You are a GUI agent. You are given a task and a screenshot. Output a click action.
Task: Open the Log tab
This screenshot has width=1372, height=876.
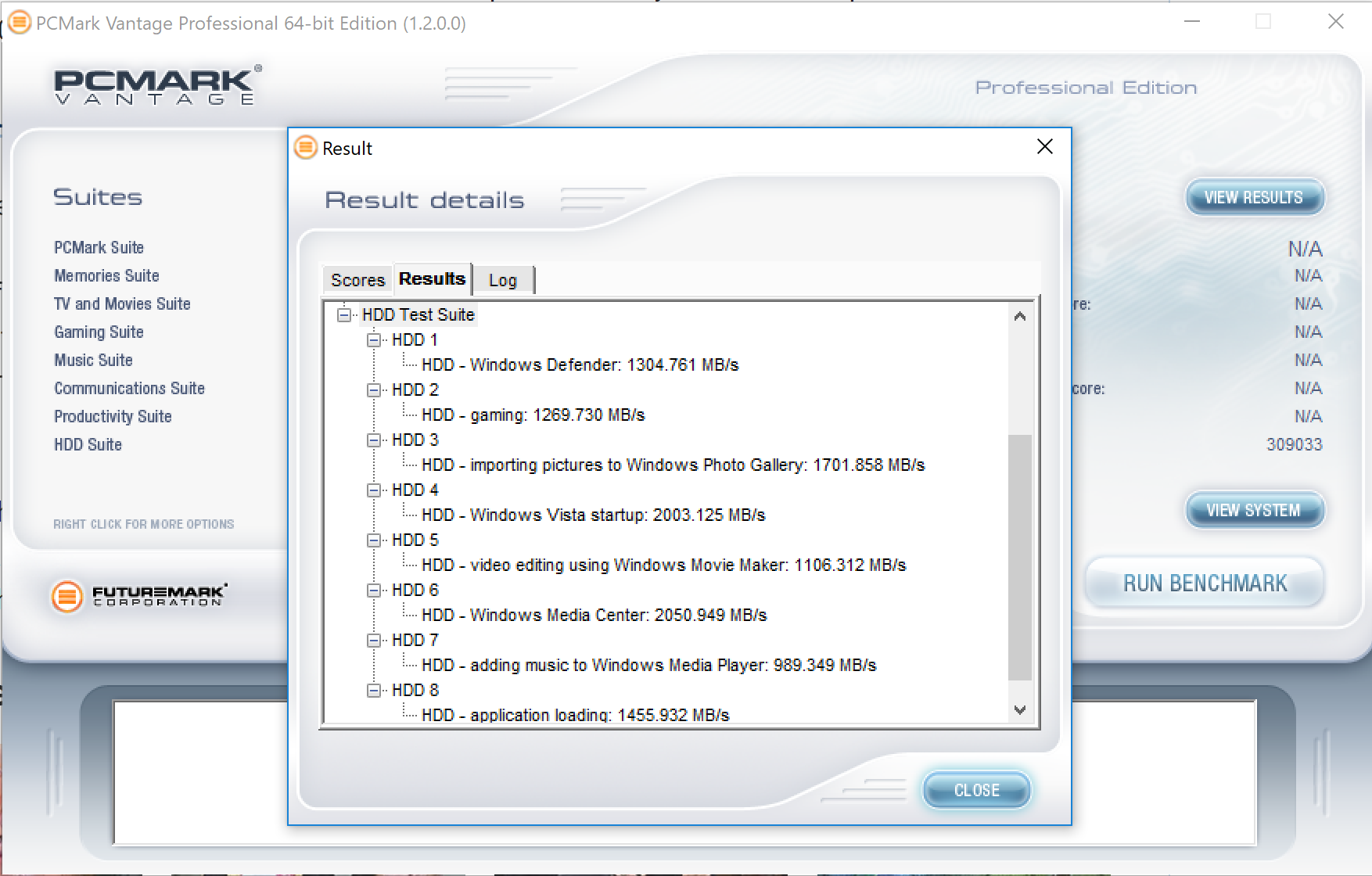(x=502, y=280)
